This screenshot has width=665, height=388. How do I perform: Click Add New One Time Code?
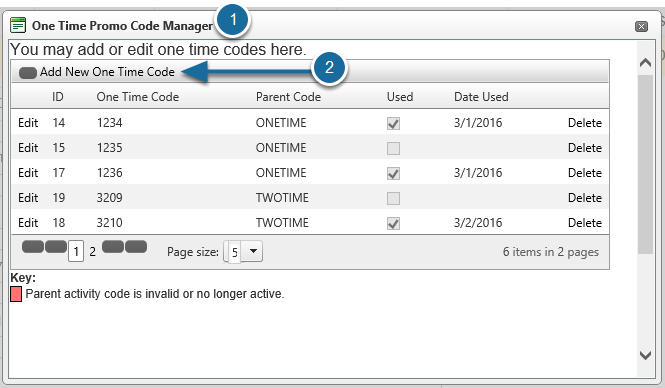pyautogui.click(x=107, y=72)
